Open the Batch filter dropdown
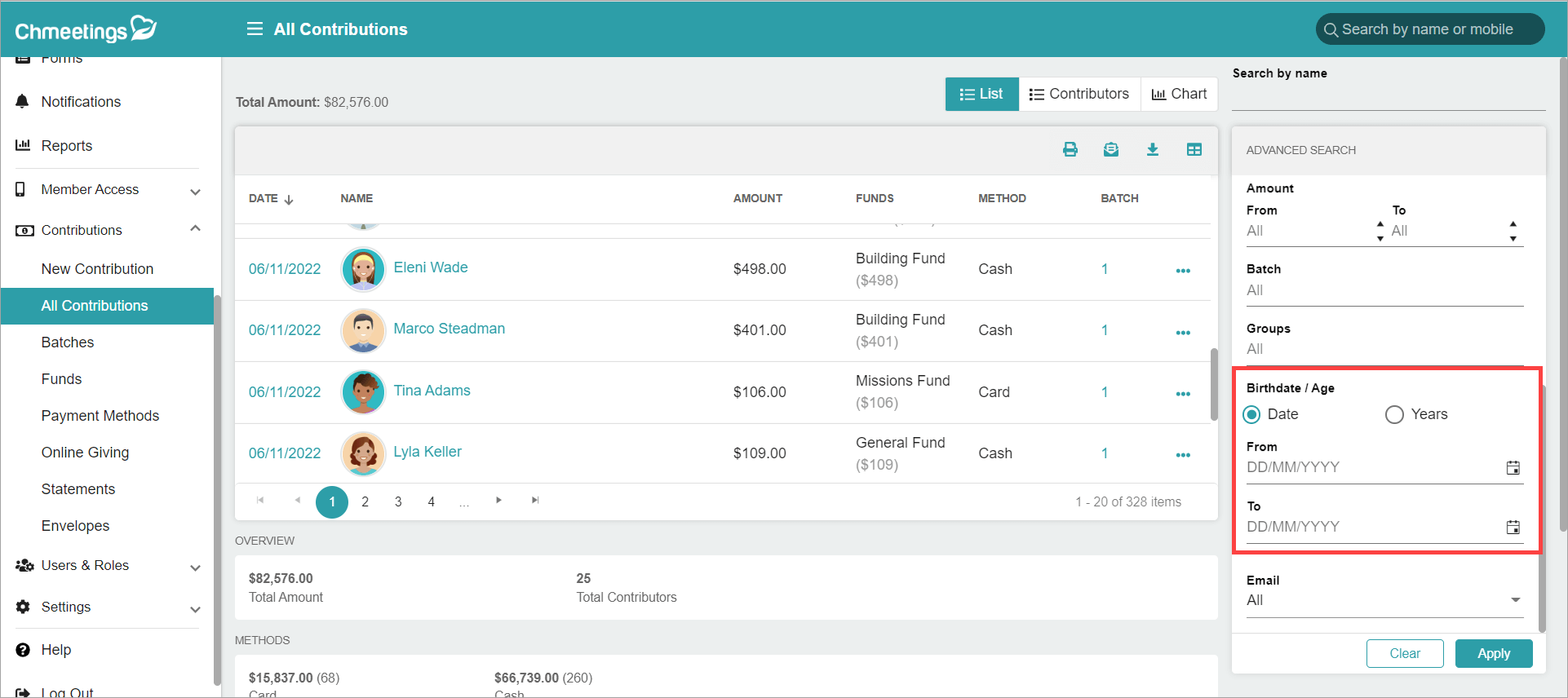 (1384, 290)
